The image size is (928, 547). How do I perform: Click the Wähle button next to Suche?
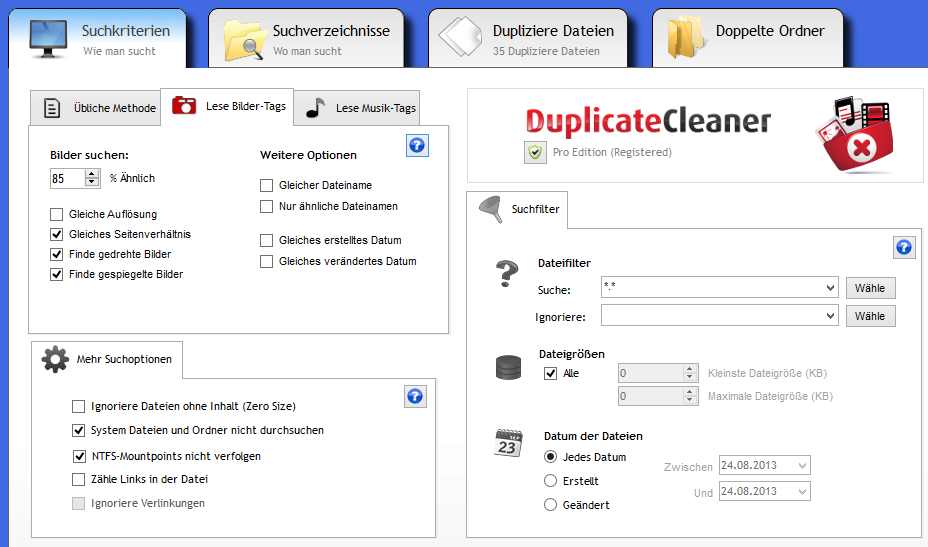(870, 289)
